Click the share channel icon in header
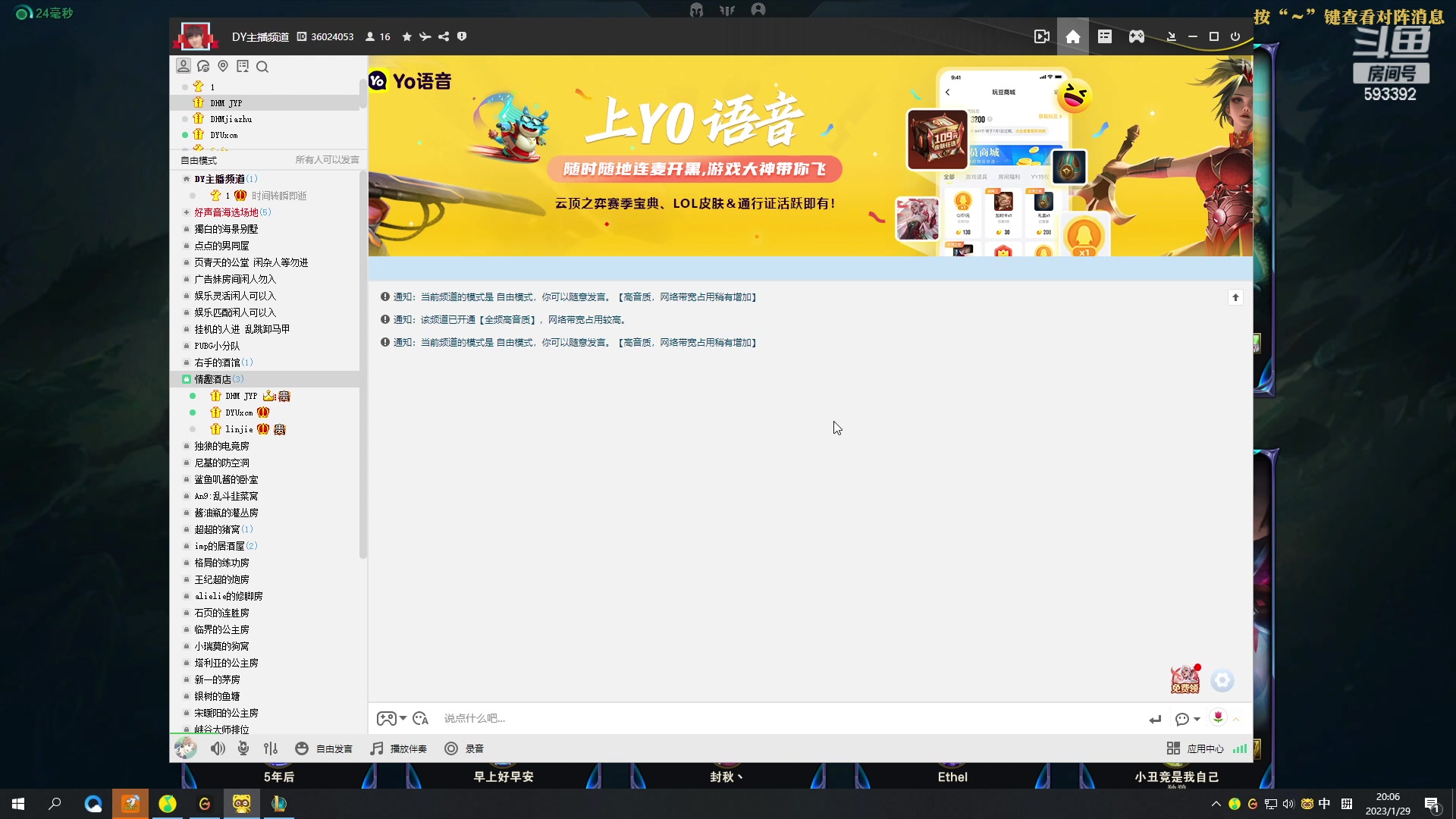1456x819 pixels. click(x=444, y=36)
